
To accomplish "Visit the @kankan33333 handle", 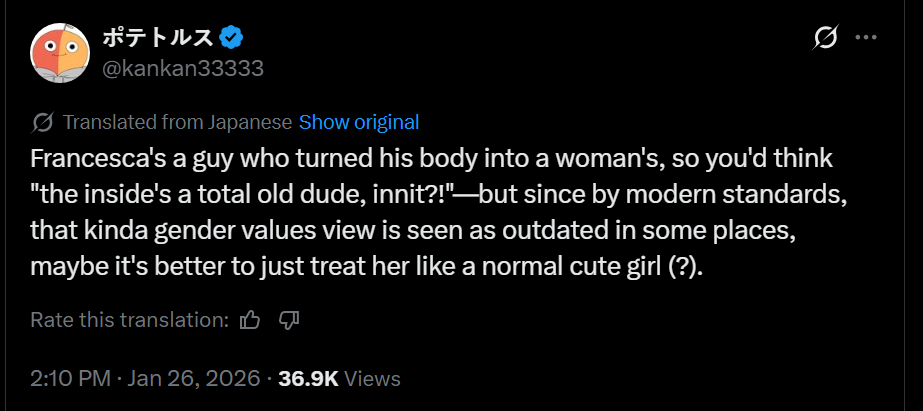I will pos(182,69).
